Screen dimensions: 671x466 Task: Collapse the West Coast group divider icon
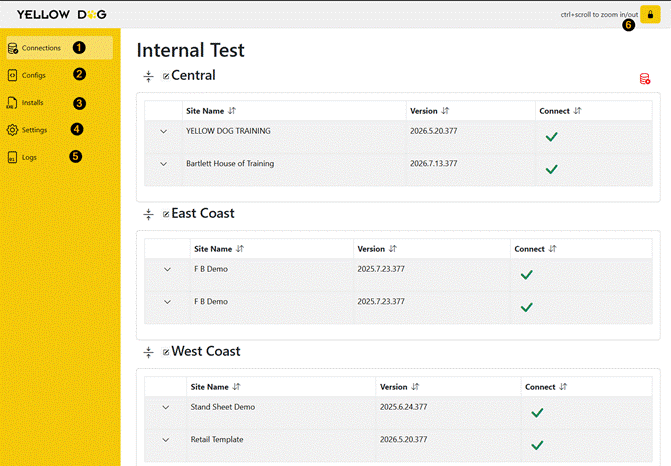click(x=148, y=352)
